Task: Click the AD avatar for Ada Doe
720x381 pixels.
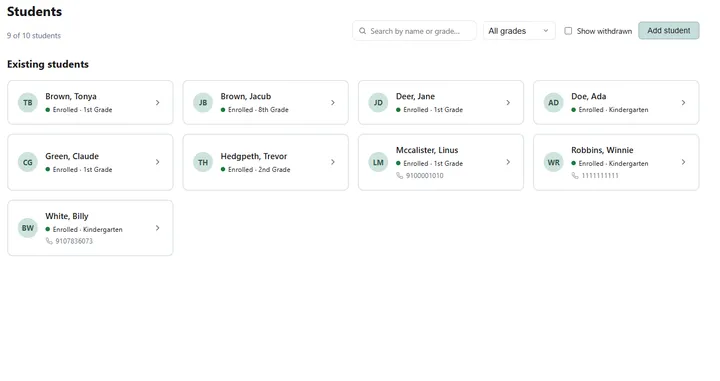Action: [x=553, y=102]
